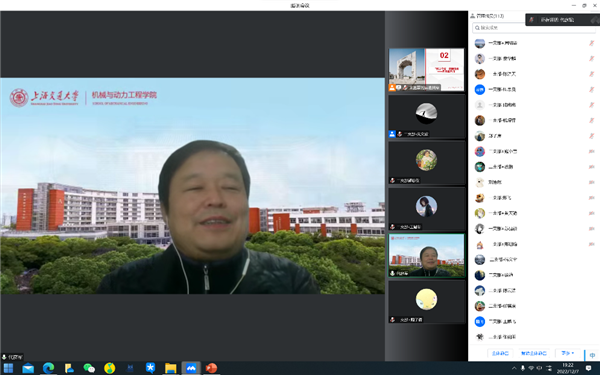Open the dark cat icon app in taskbar
Viewport: 600px width, 375px height.
click(x=130, y=368)
